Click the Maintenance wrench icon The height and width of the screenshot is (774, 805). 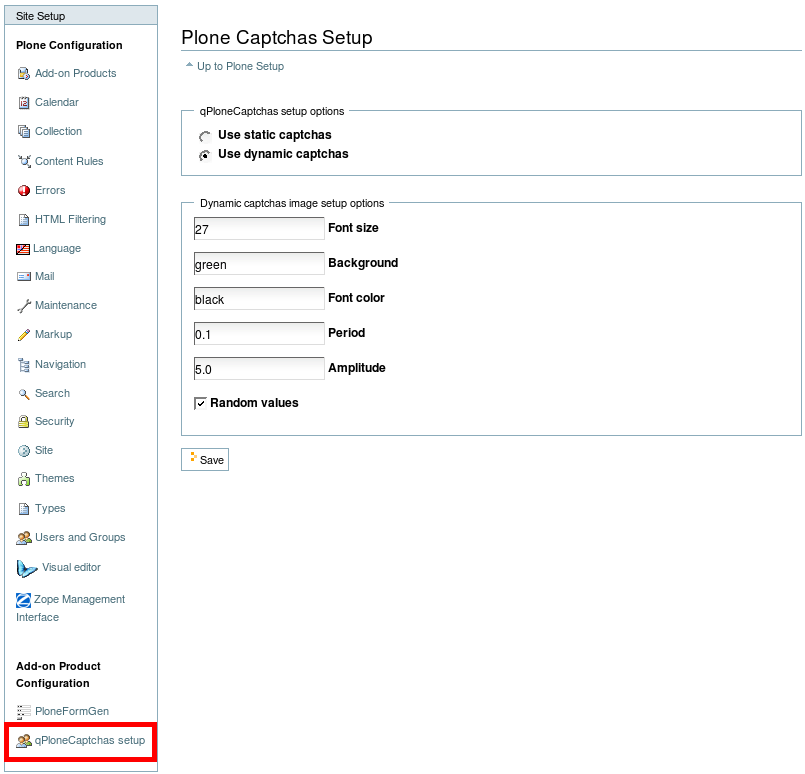click(24, 305)
